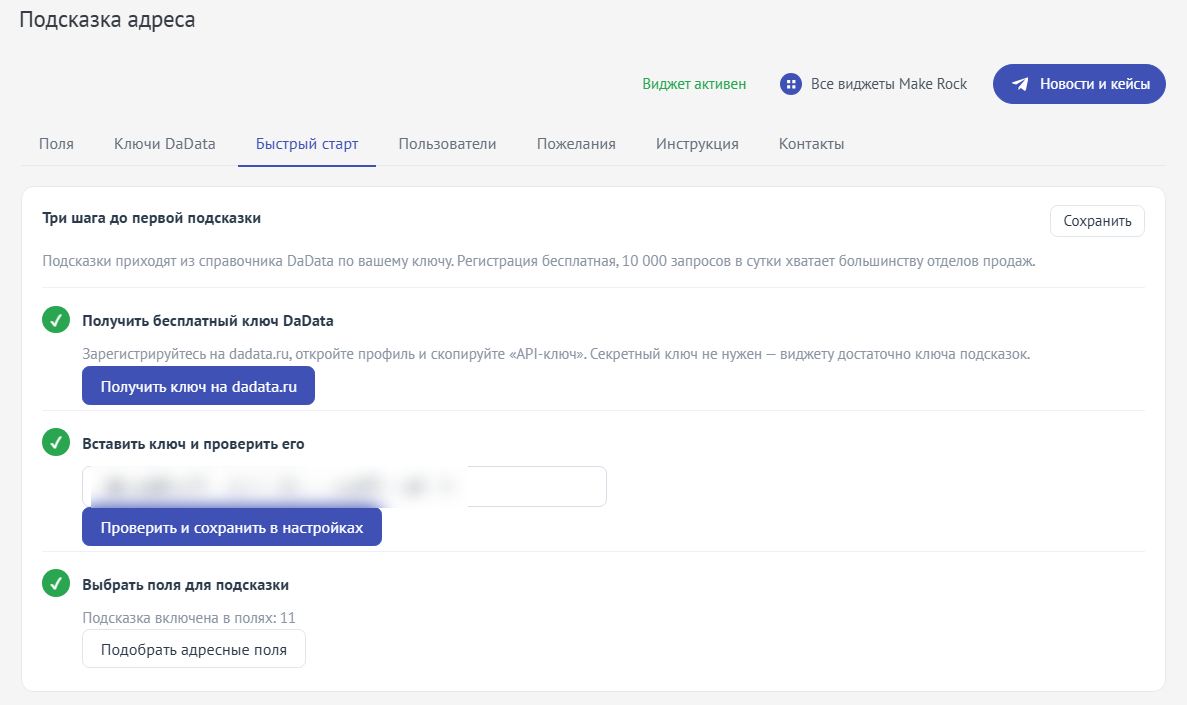Switch to the Ключи DaData tab
The image size is (1187, 705).
pos(164,144)
